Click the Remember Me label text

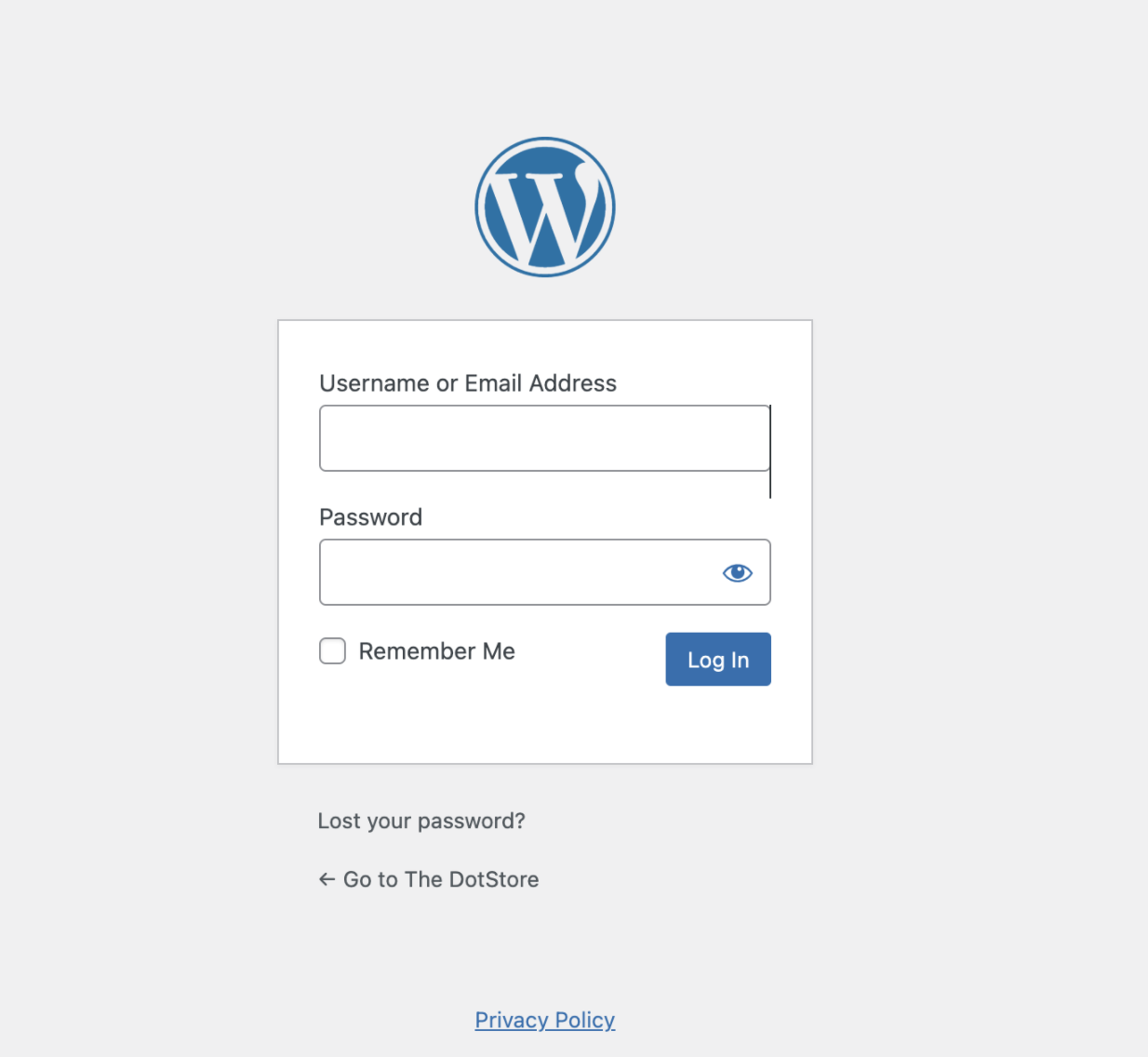coord(436,651)
